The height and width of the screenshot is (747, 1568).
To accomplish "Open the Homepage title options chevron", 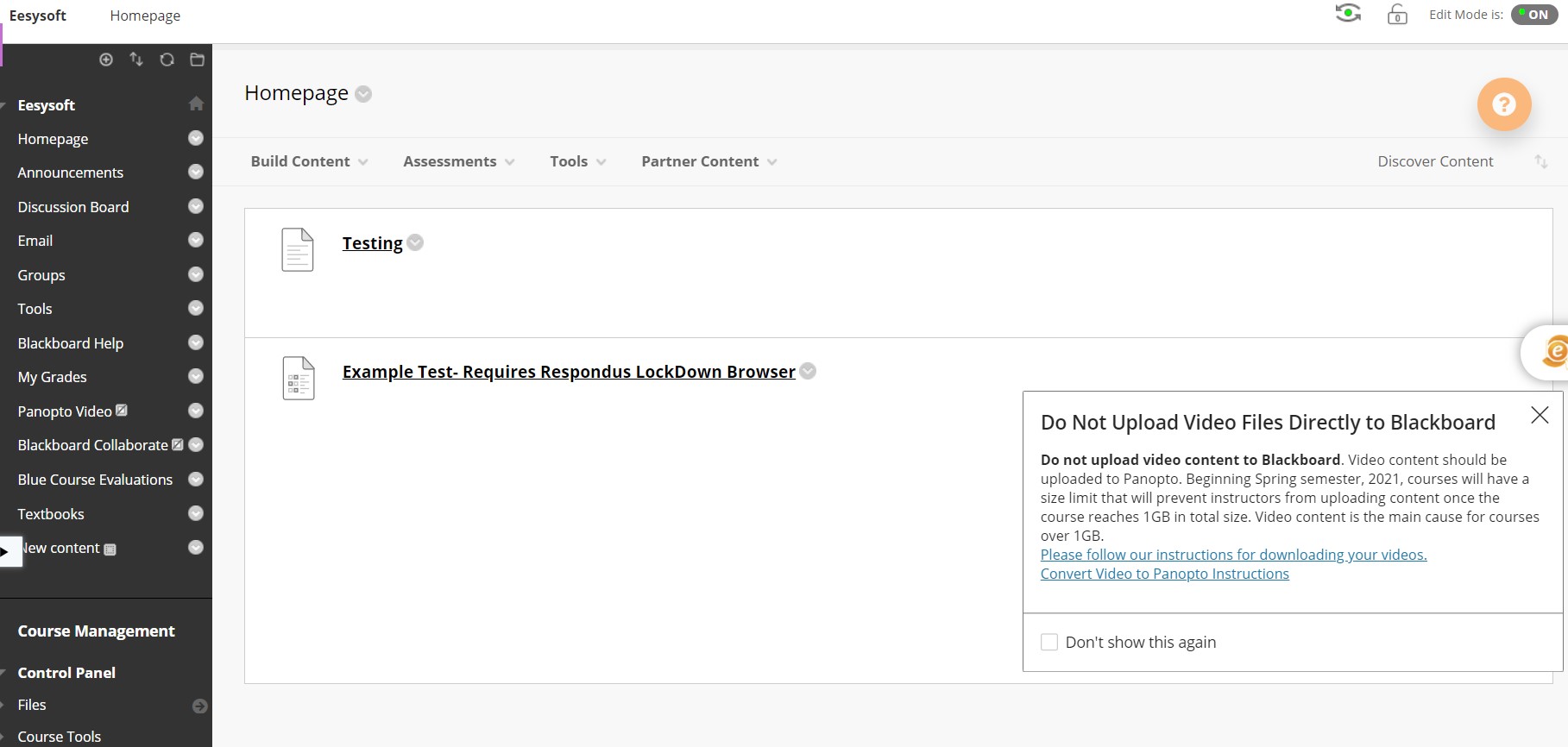I will 363,94.
